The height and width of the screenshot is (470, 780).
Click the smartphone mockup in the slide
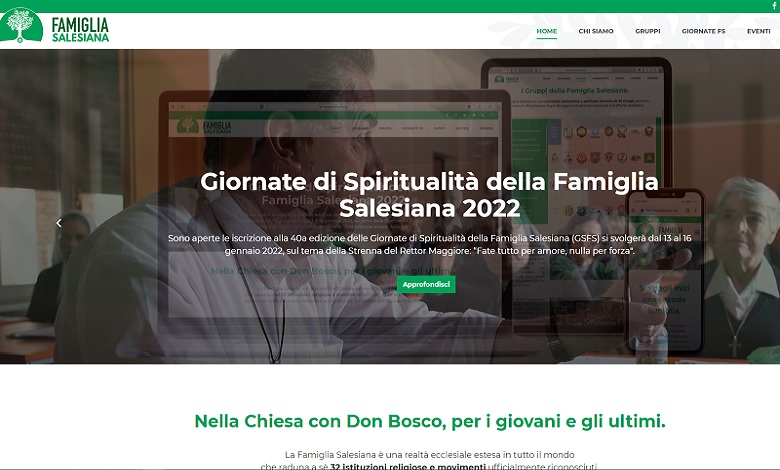coord(666,271)
